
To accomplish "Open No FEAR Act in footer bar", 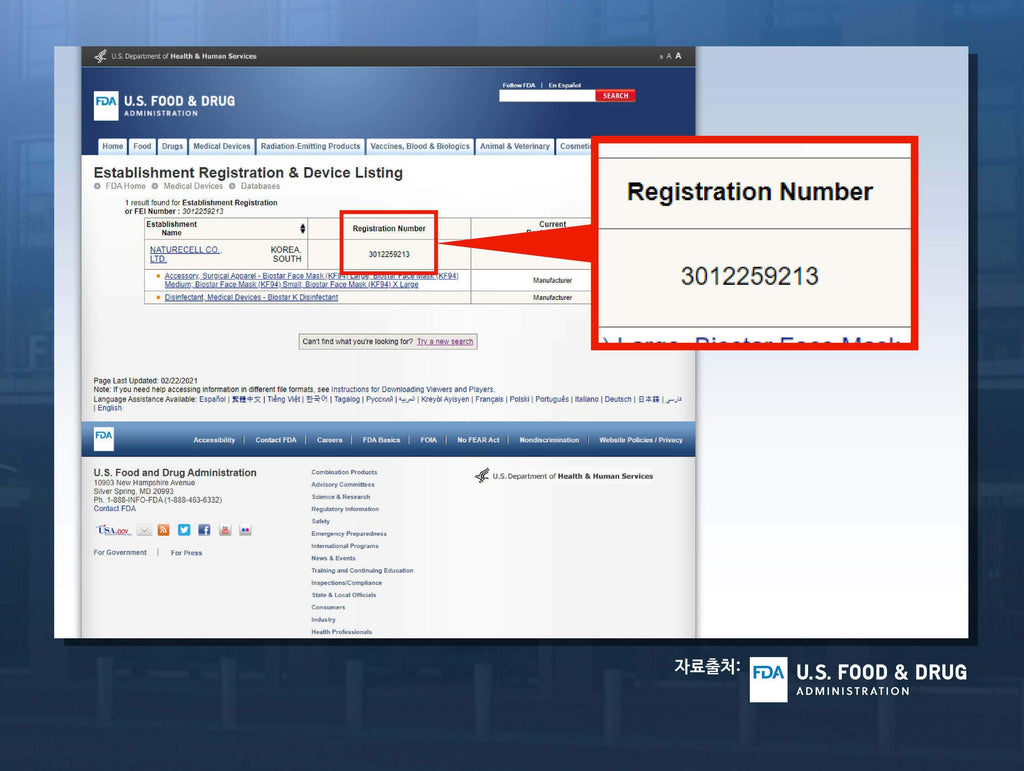I will (478, 440).
